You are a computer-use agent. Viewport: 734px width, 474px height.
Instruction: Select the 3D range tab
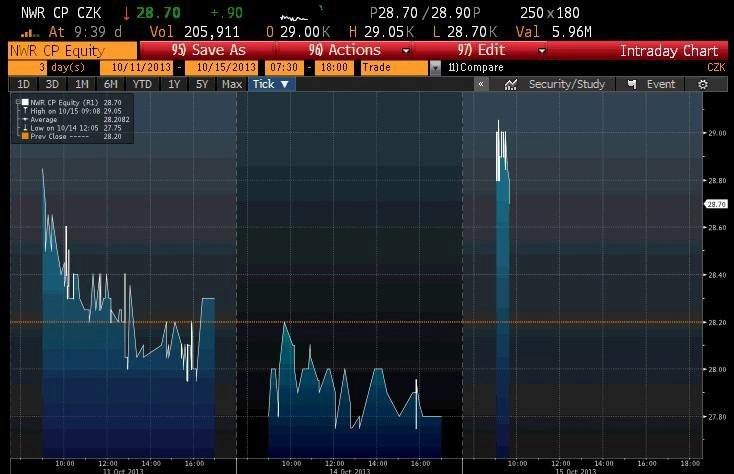52,84
